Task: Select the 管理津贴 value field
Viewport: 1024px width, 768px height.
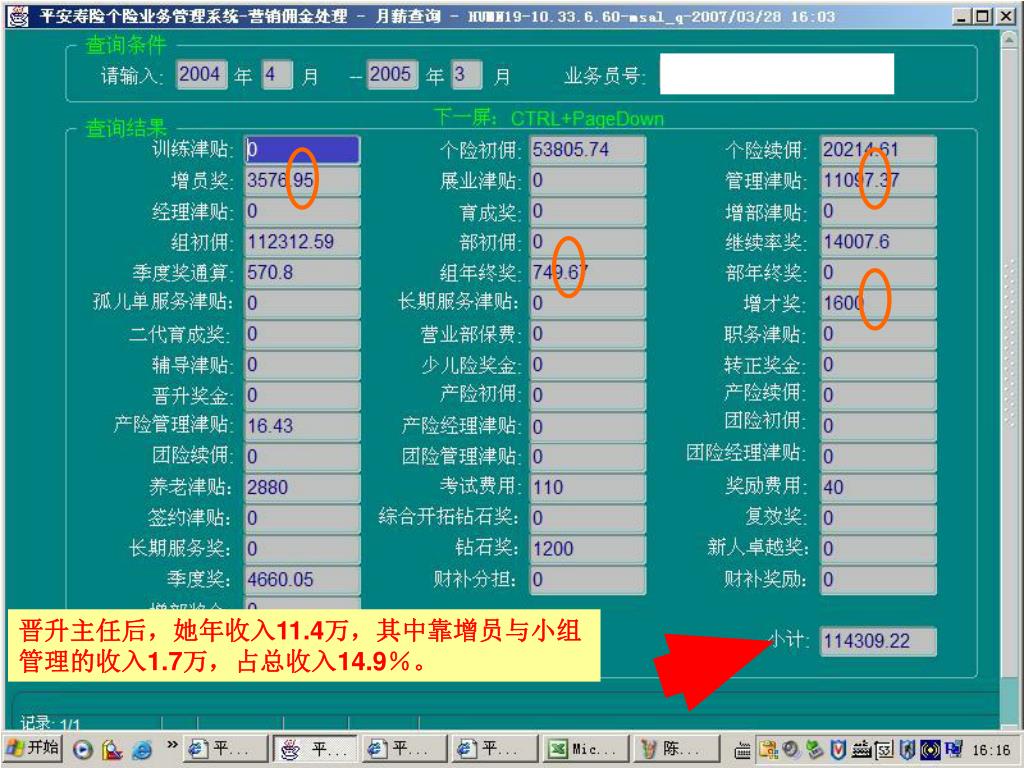Action: pos(878,181)
